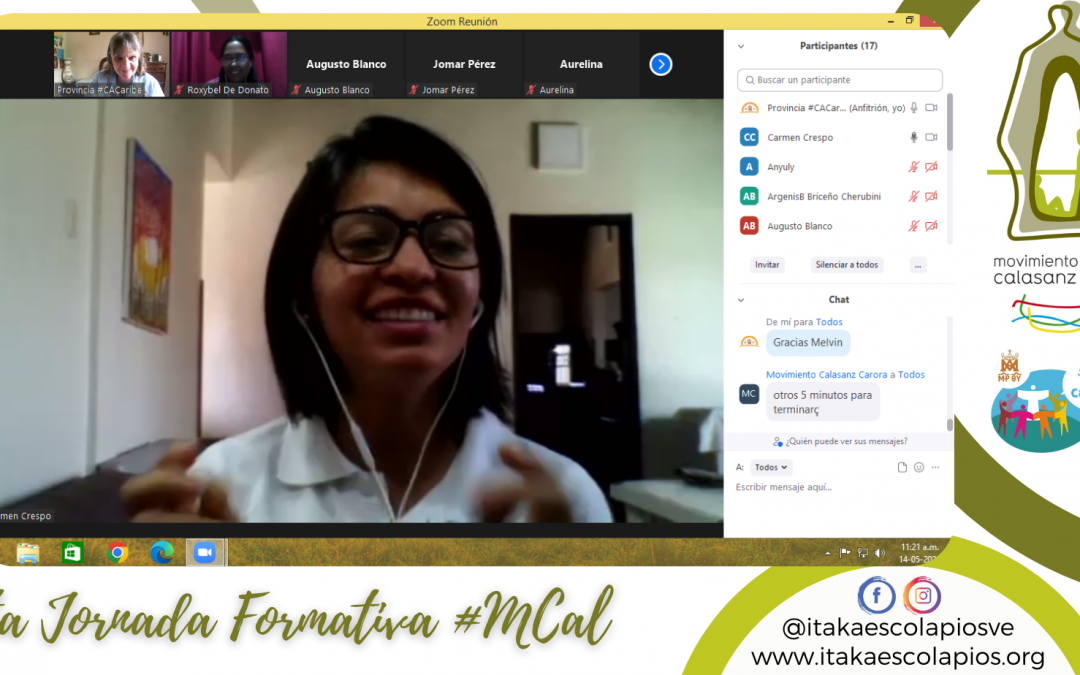Open the participants more options (...) button

pyautogui.click(x=917, y=265)
